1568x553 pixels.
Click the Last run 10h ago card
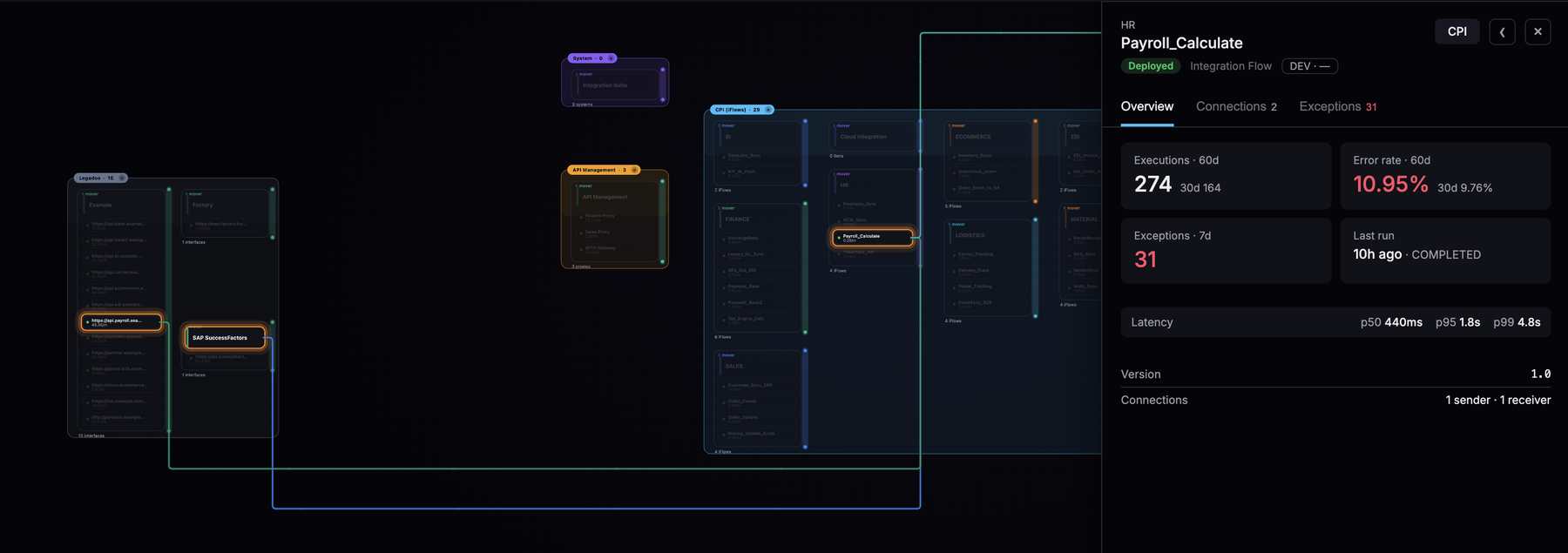tap(1445, 251)
